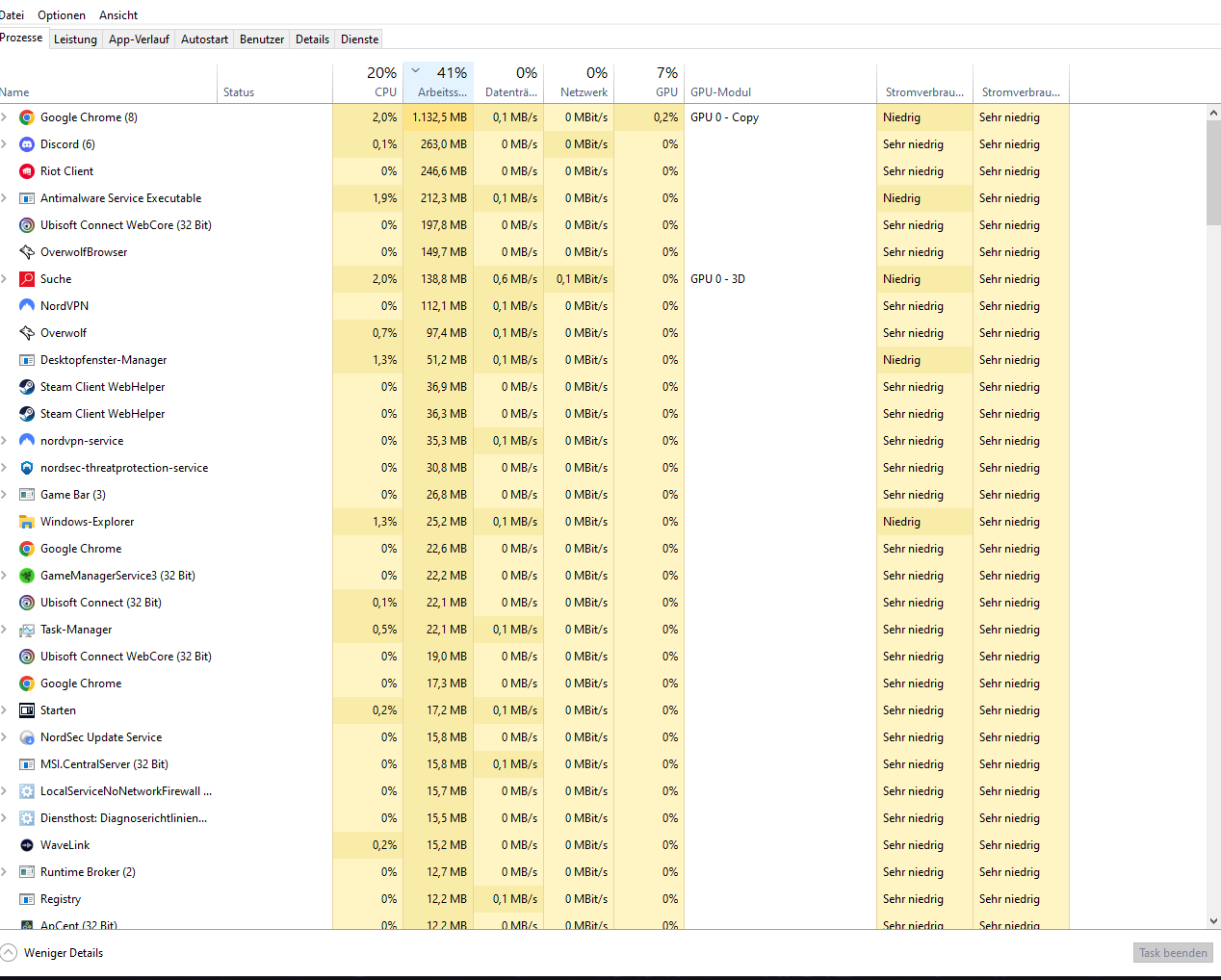Sort by the Status column header

[x=274, y=83]
